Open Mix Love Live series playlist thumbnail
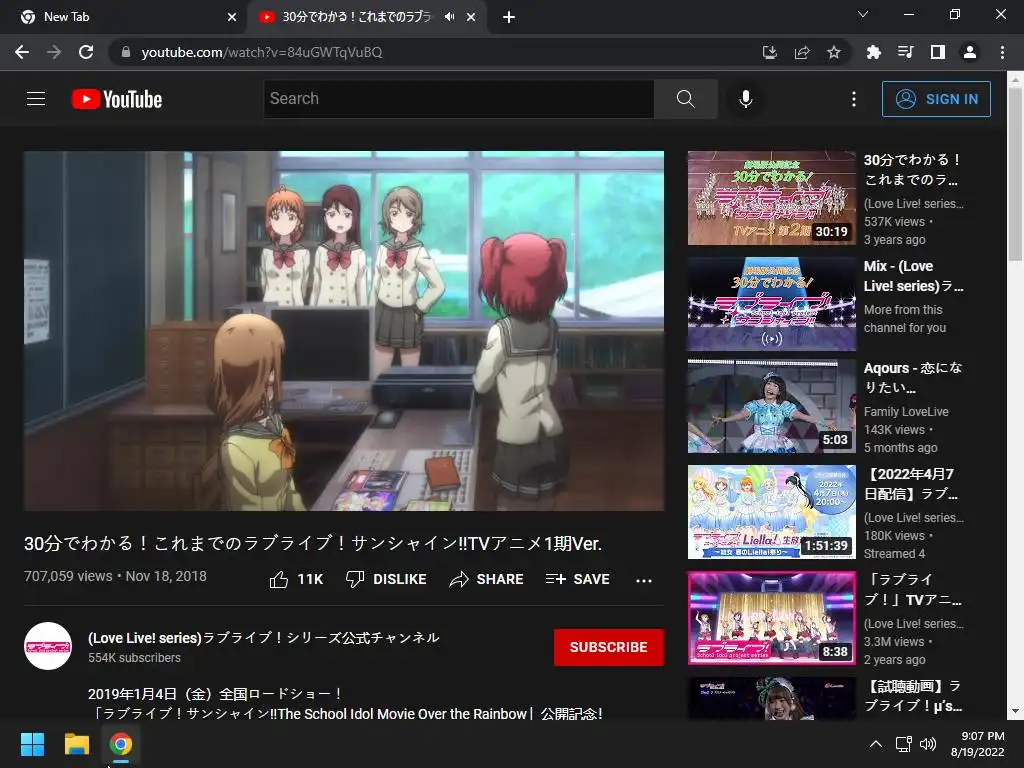Image resolution: width=1024 pixels, height=768 pixels. point(771,304)
